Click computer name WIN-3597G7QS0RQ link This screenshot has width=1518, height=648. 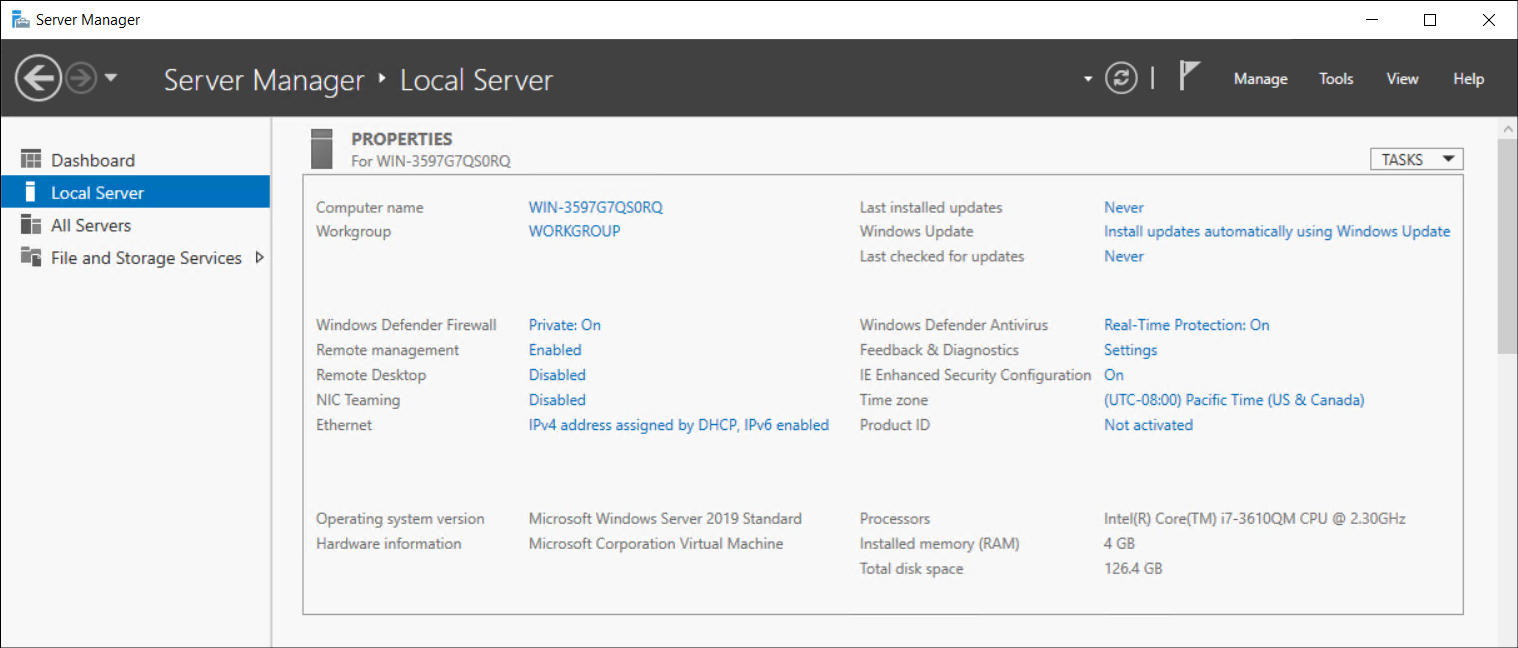[596, 207]
